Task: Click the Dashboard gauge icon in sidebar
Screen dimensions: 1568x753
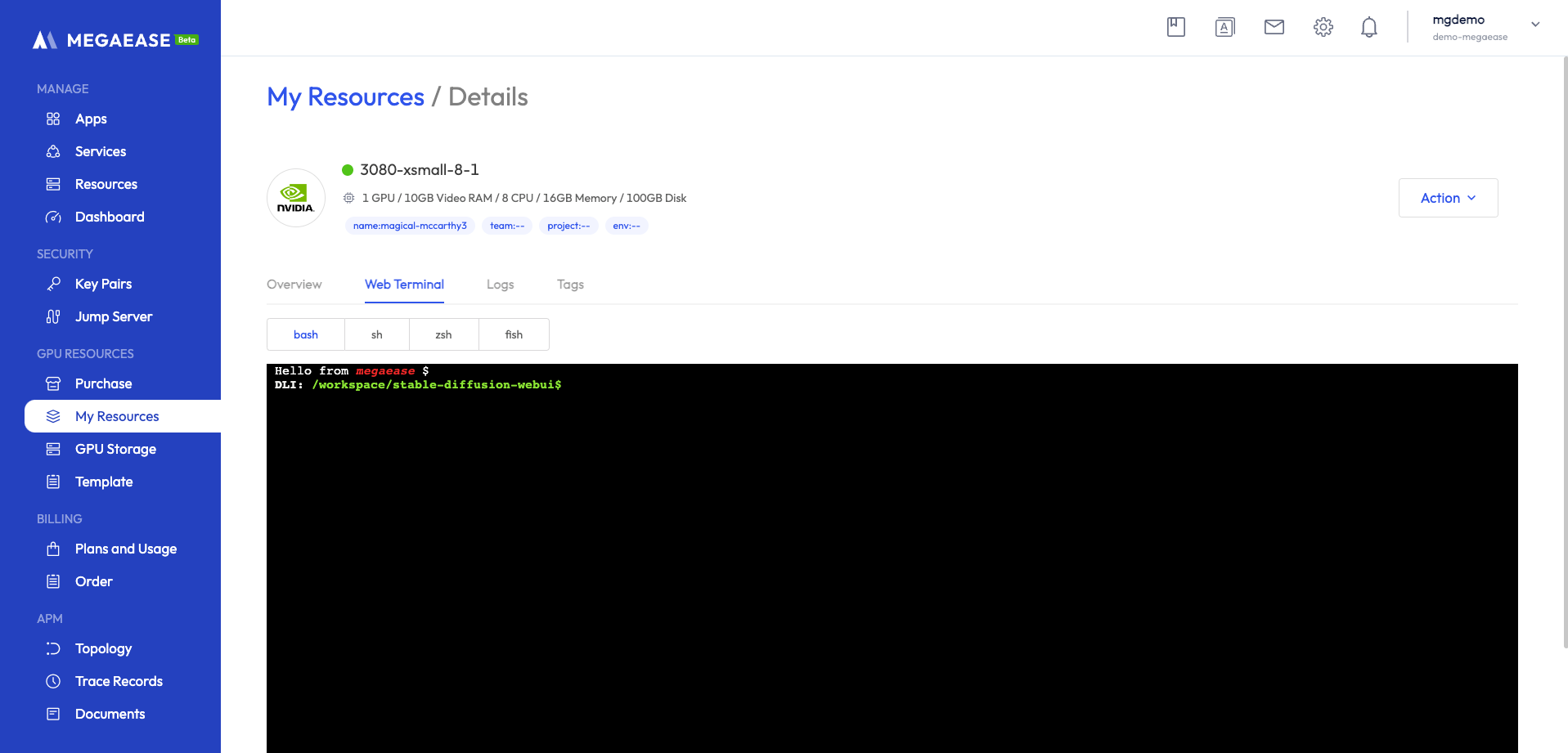Action: point(53,217)
